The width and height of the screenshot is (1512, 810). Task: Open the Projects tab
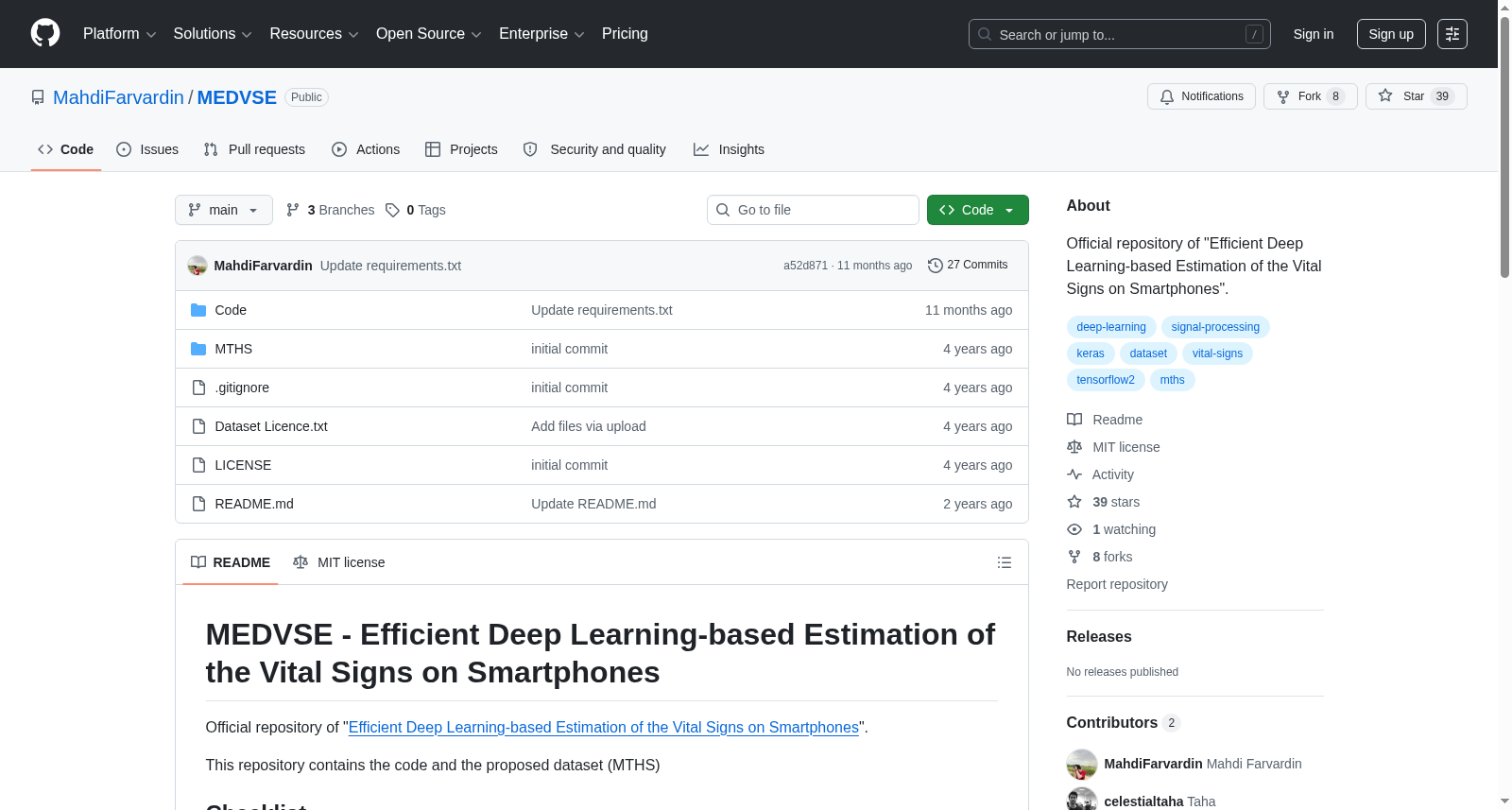click(x=461, y=149)
